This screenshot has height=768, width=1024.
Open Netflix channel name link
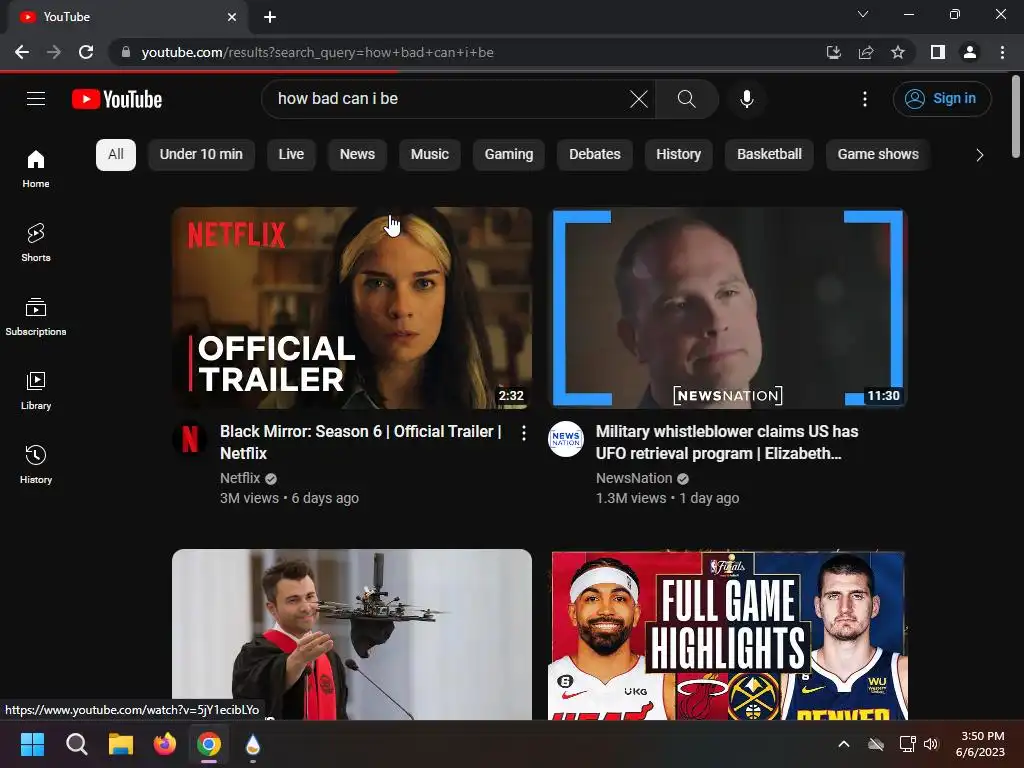click(x=240, y=478)
